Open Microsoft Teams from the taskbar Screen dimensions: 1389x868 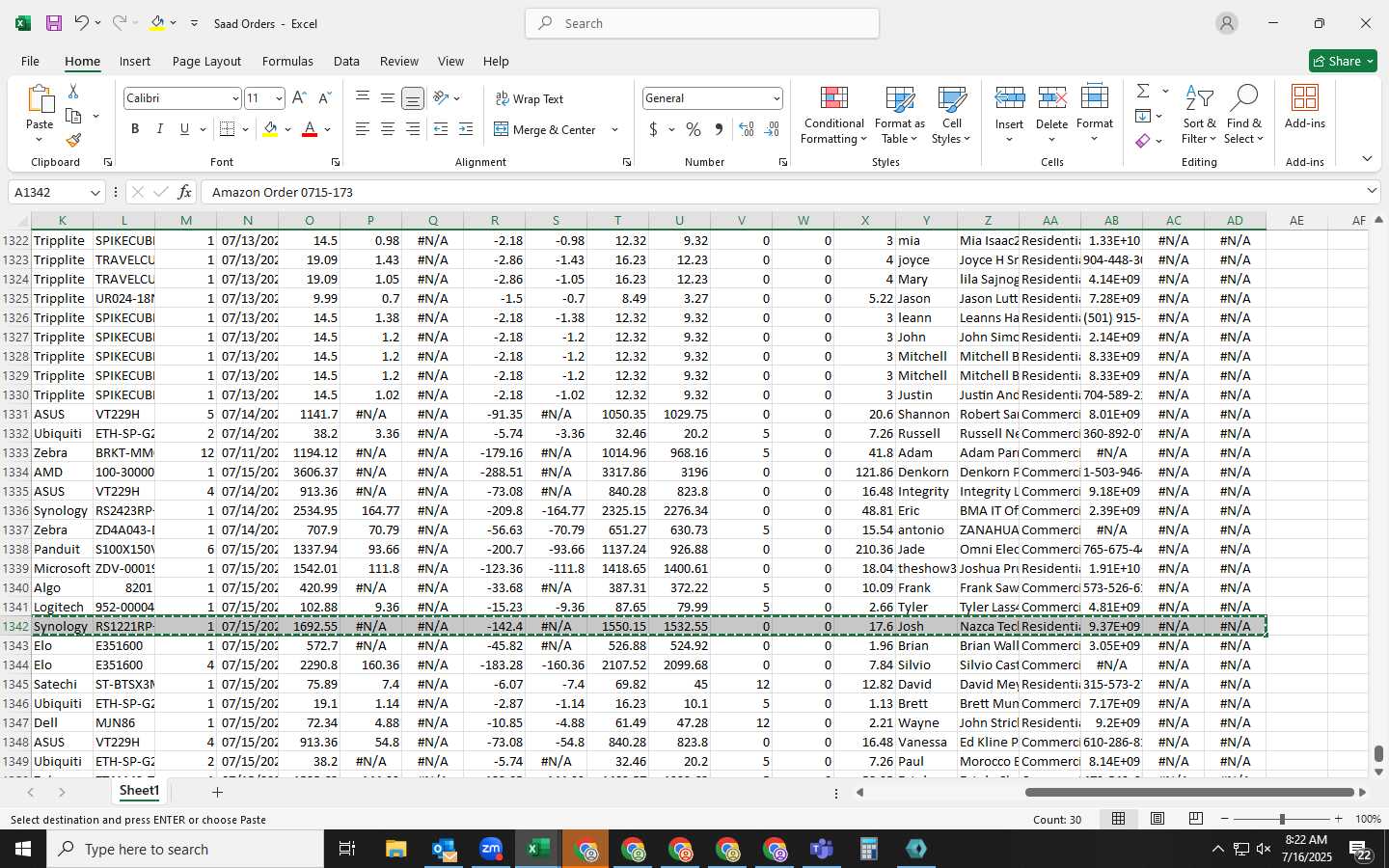[x=822, y=849]
